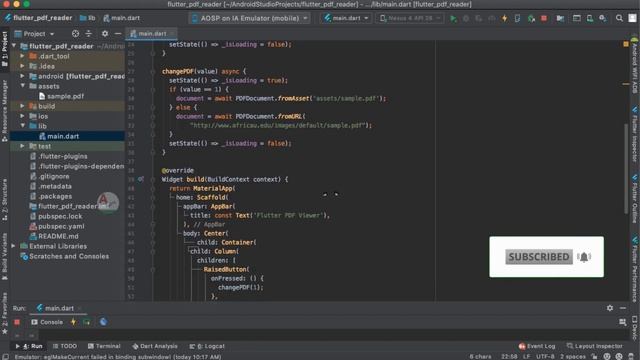Expand the .idea folder

click(22, 66)
